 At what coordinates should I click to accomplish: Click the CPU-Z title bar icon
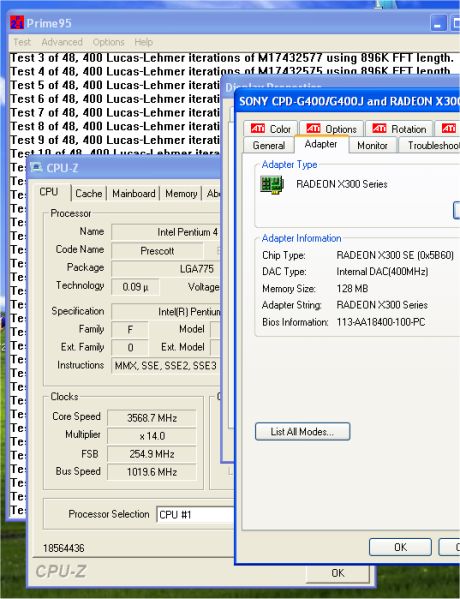coord(37,168)
